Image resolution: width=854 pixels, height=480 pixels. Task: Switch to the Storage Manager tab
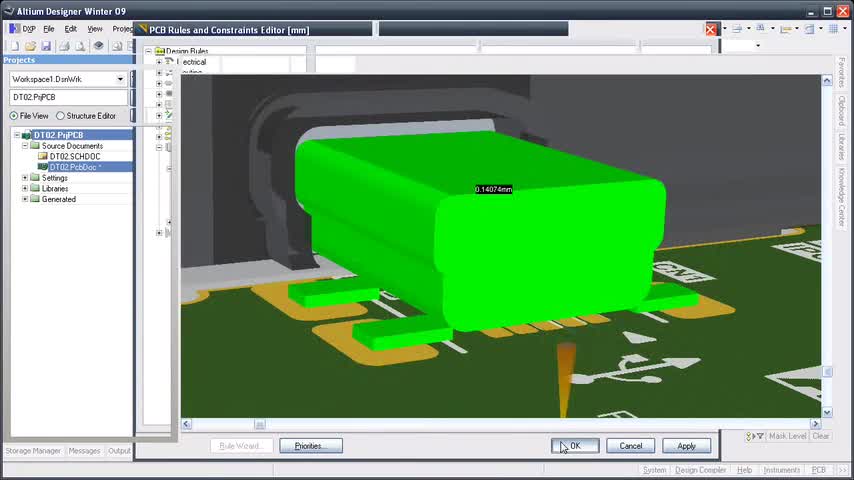[33, 451]
